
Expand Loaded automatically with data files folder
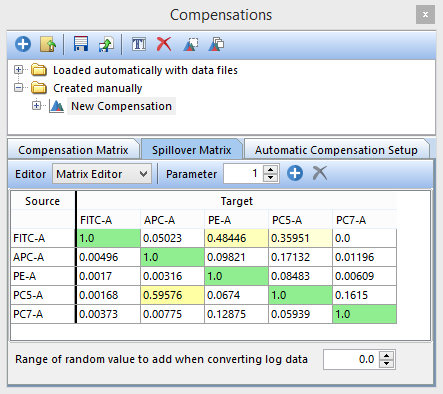tap(19, 70)
